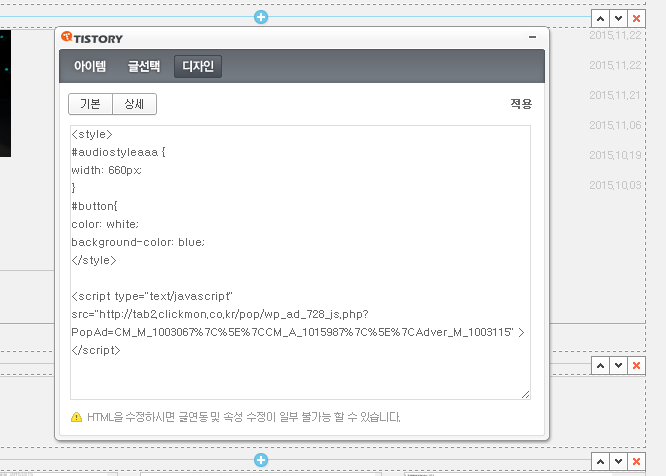Click the '#audiostyleaaa {' code line
The image size is (666, 476).
pyautogui.click(x=119, y=152)
